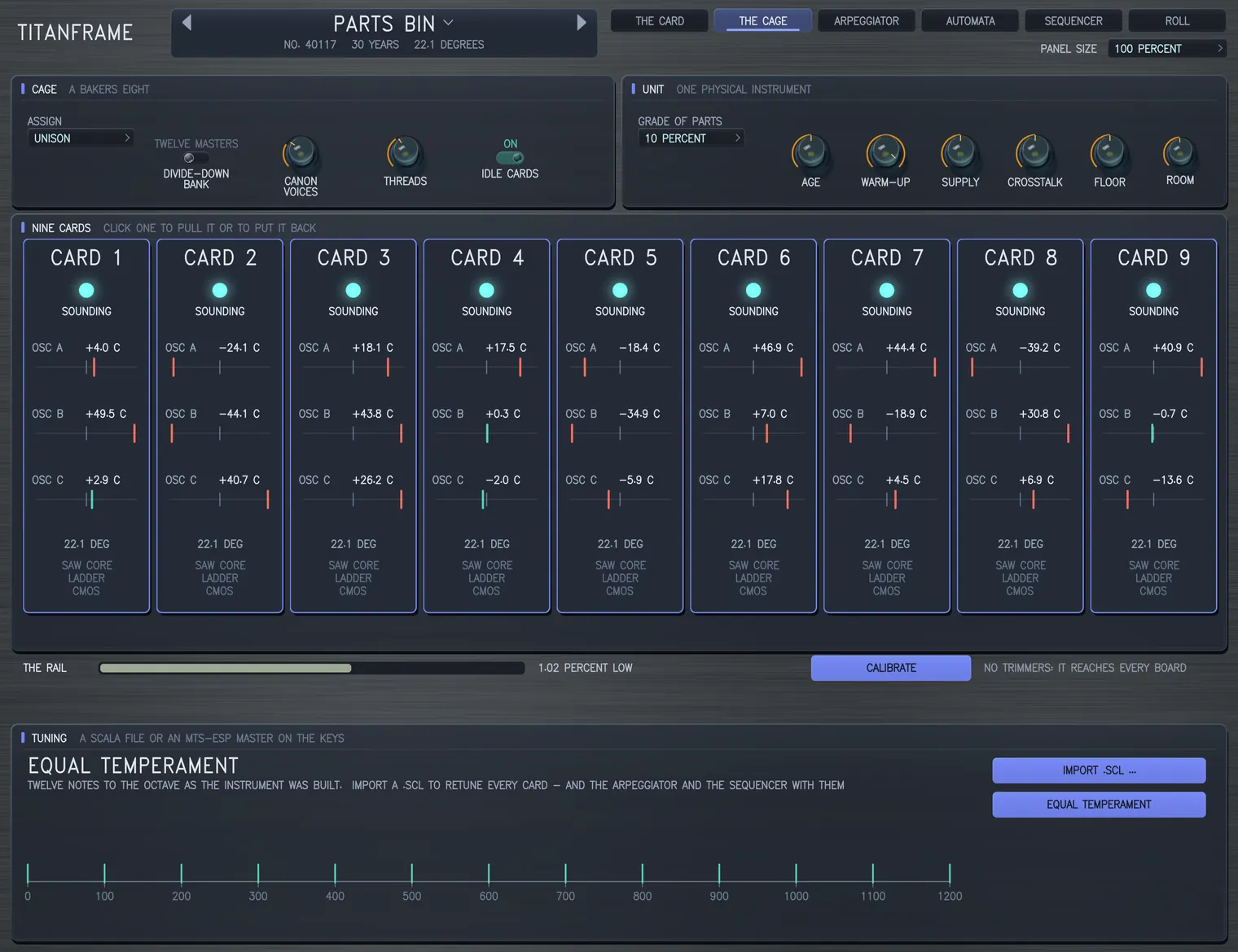Pull Card 1 from the cage
This screenshot has width=1238, height=952.
click(86, 426)
